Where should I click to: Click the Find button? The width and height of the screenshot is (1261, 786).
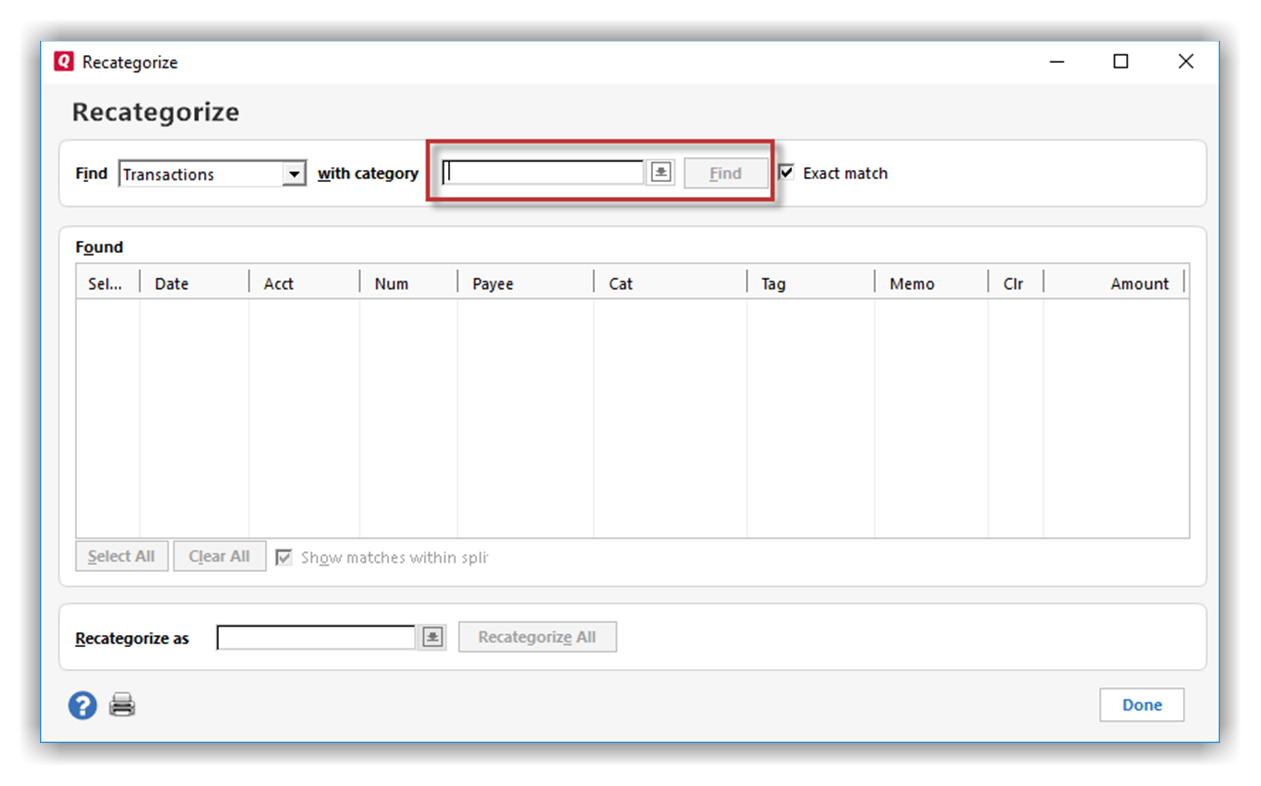[725, 173]
